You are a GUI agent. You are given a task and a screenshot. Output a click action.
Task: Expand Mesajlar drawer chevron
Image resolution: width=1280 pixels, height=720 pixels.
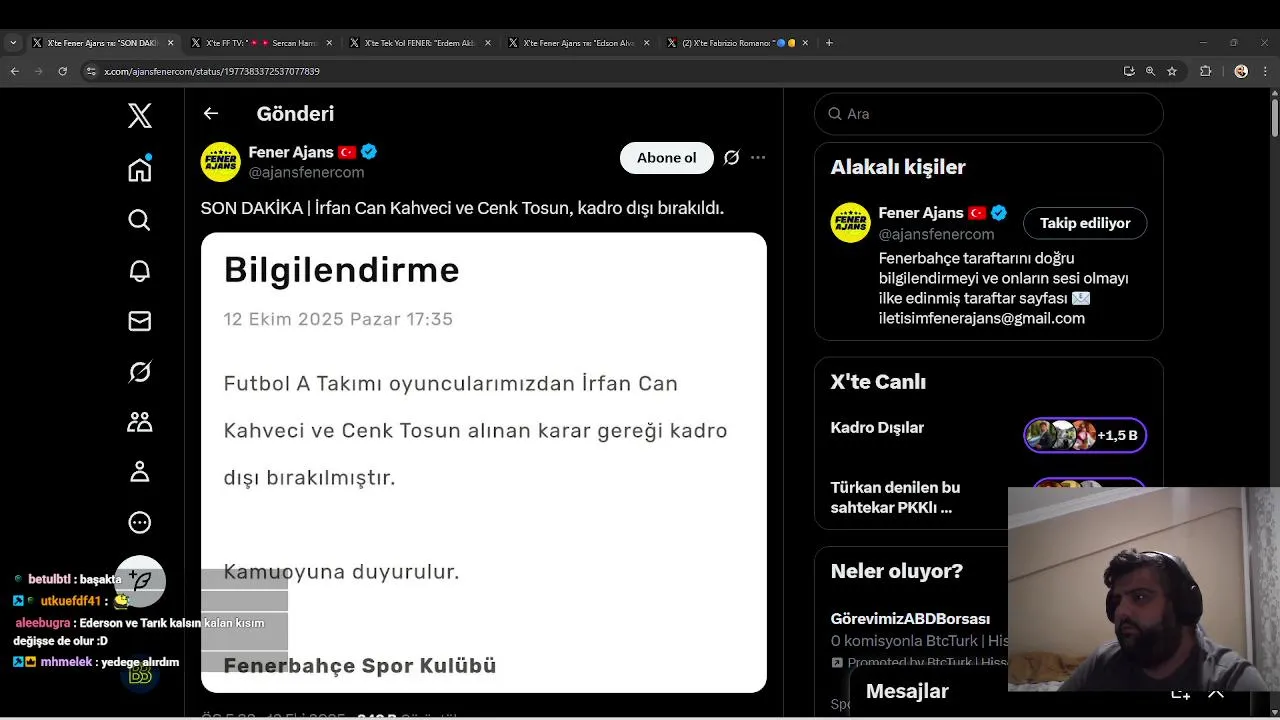pos(1216,692)
